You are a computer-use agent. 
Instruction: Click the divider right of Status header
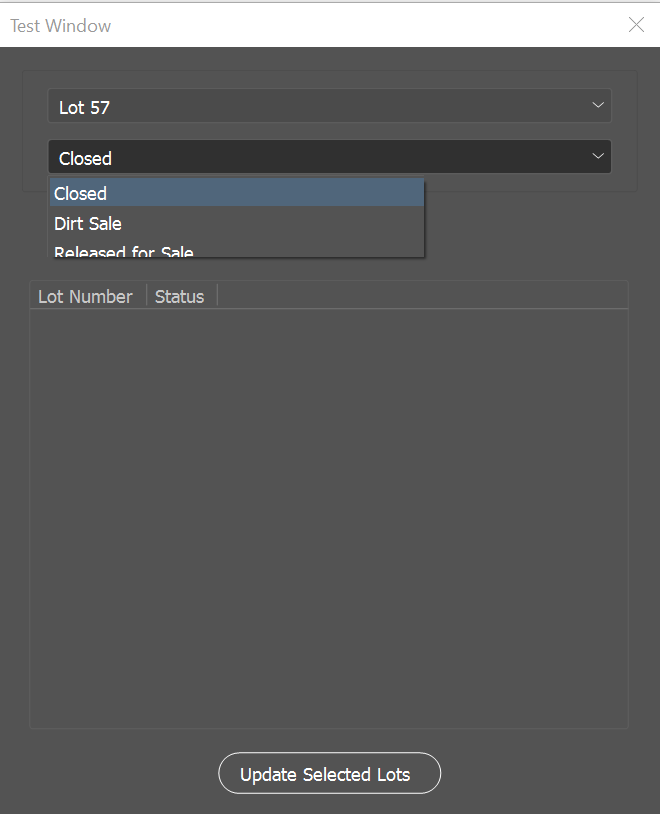(217, 296)
